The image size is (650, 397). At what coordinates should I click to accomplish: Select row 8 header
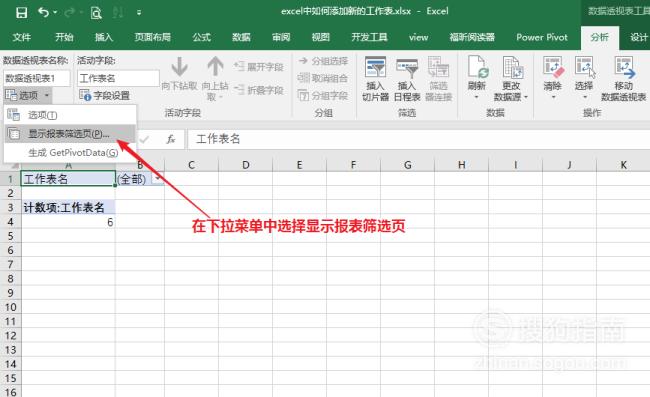10,278
